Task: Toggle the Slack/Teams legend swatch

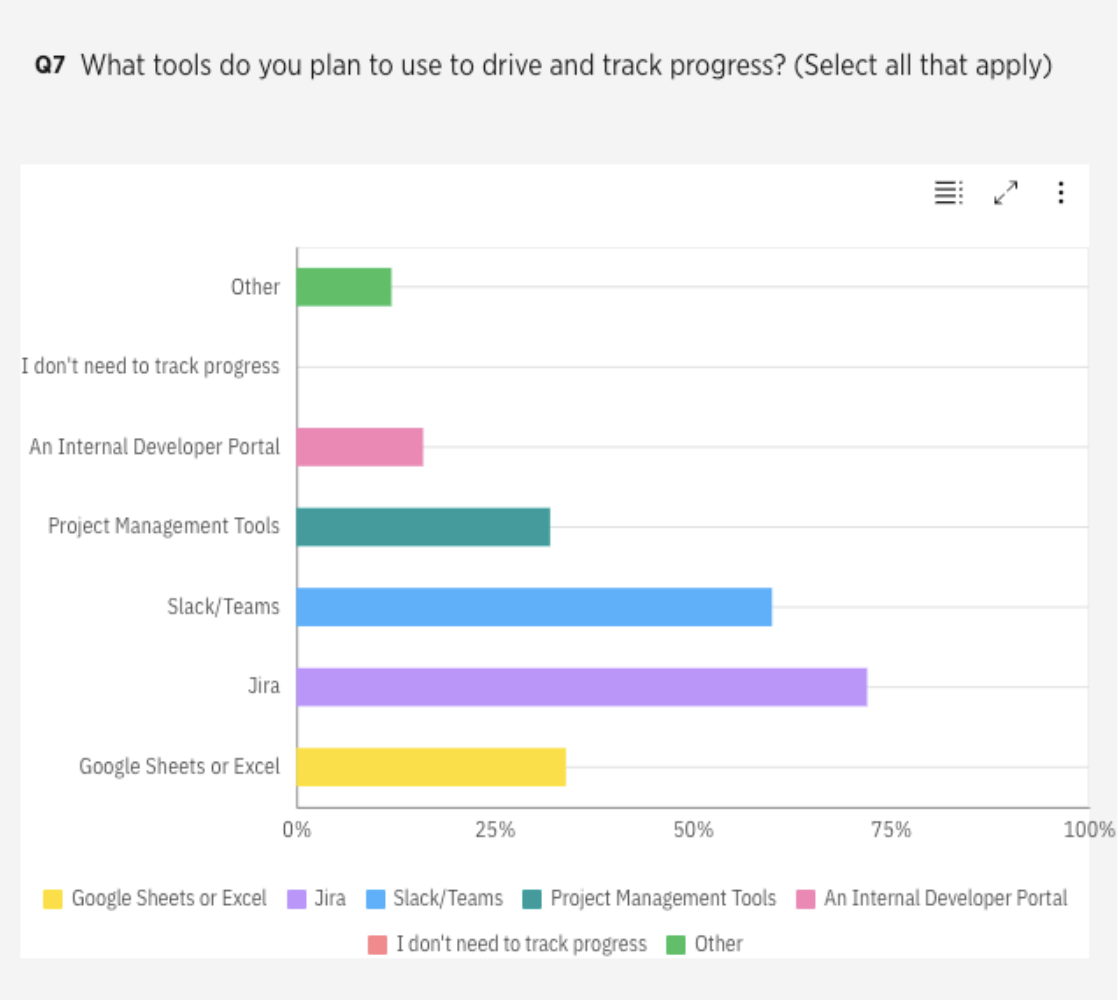Action: tap(376, 899)
